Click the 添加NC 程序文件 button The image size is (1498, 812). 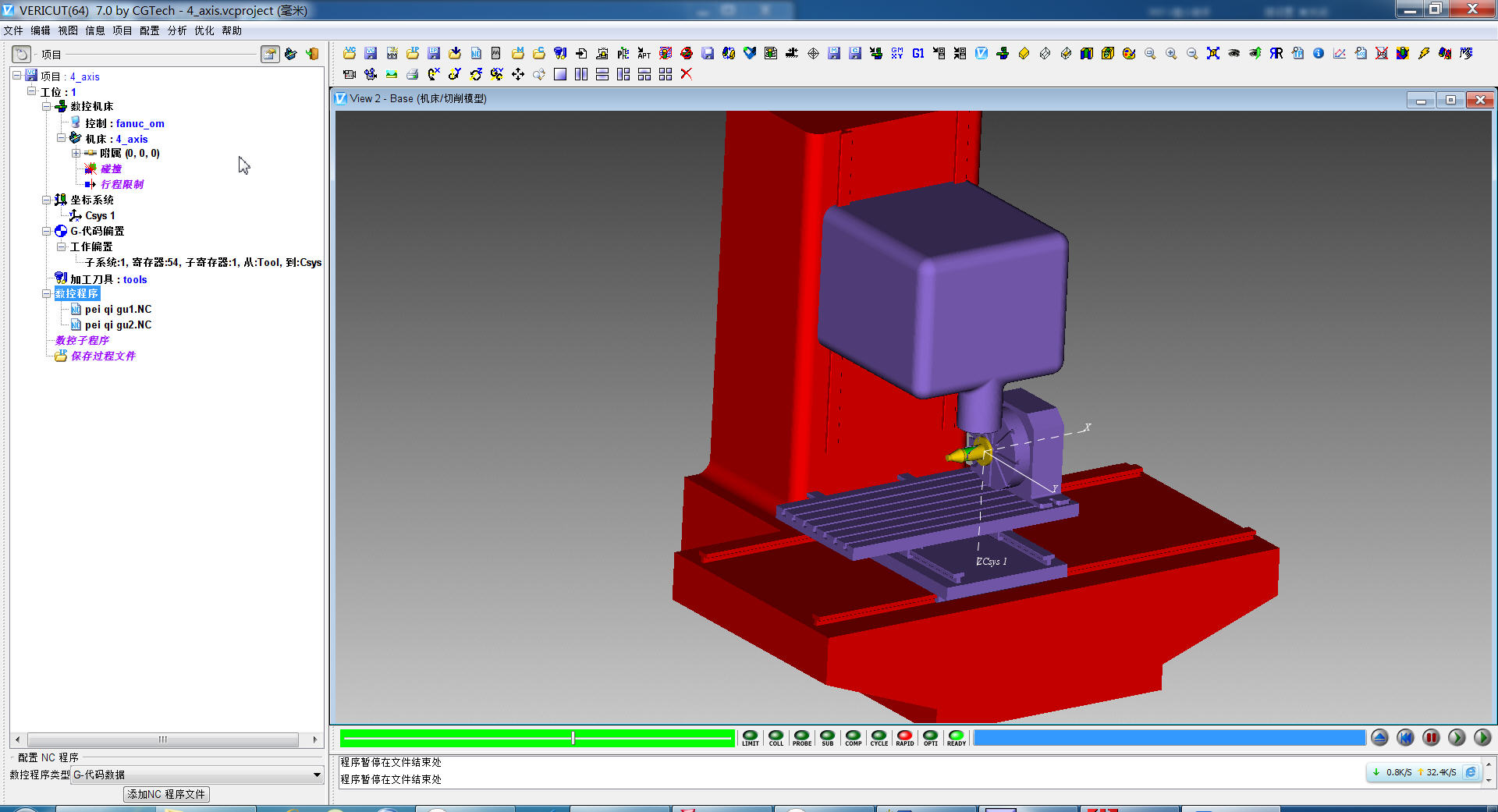click(x=166, y=794)
